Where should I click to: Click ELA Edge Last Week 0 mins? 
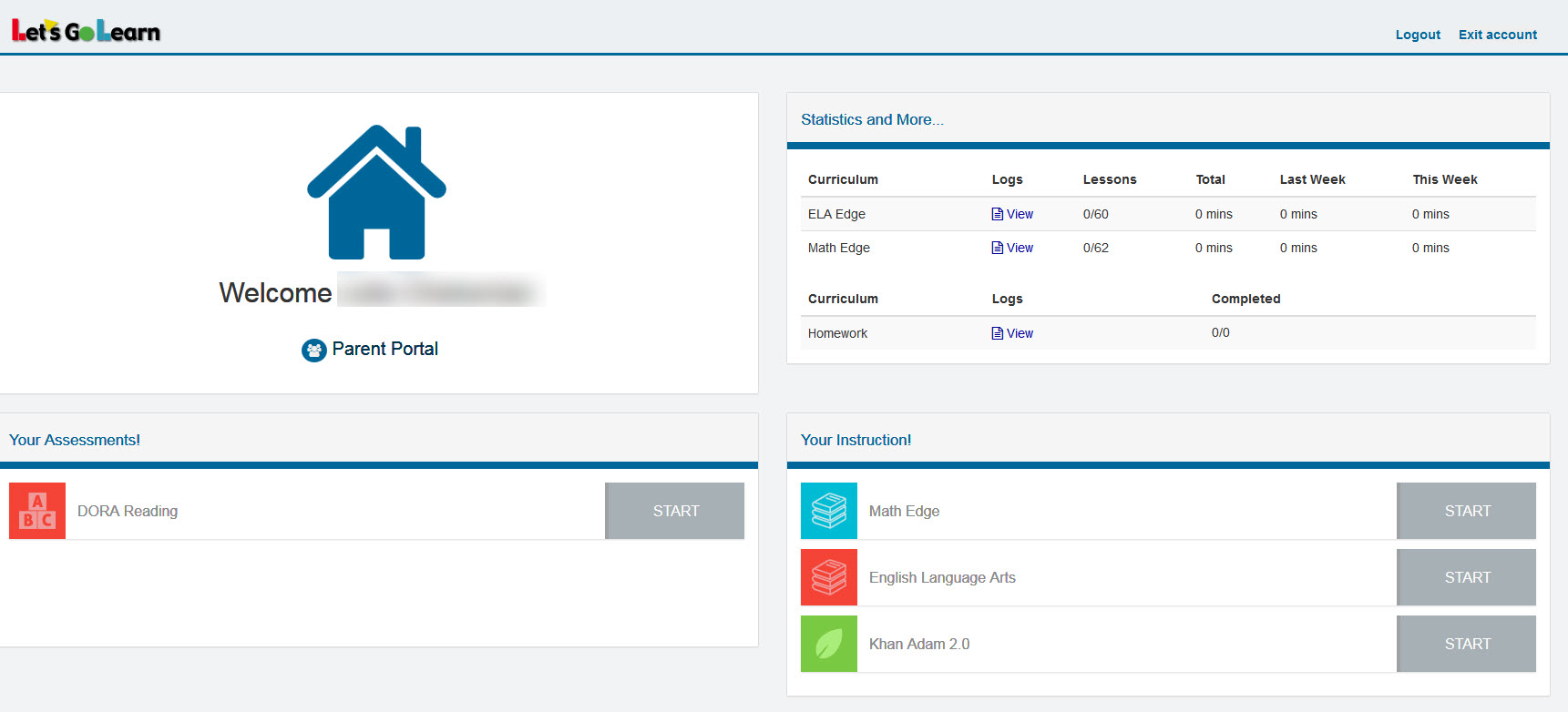(x=1298, y=214)
